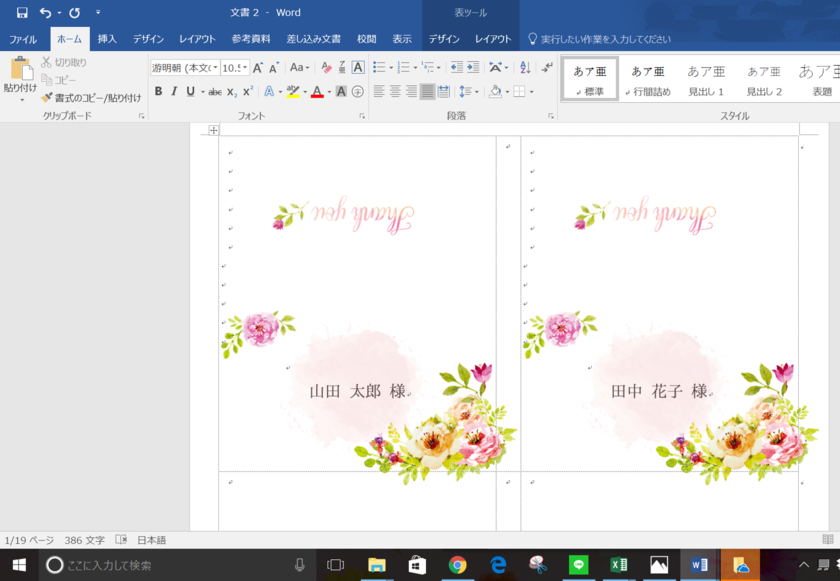Switch to the 校閲 ribbon tab

click(366, 38)
